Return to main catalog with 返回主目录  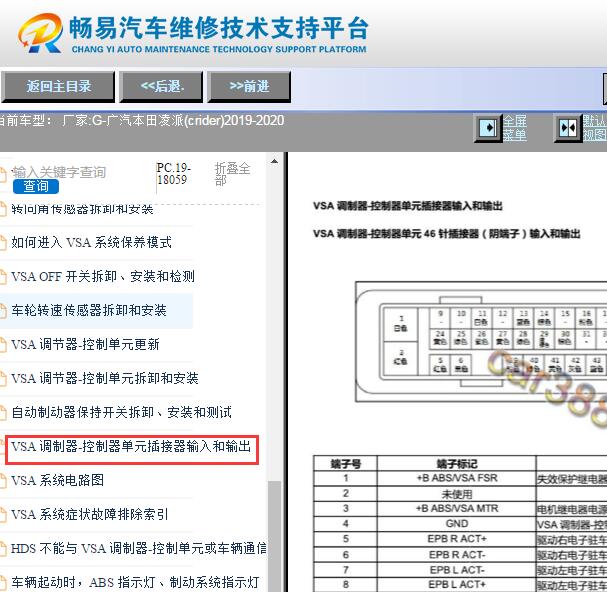coord(58,86)
